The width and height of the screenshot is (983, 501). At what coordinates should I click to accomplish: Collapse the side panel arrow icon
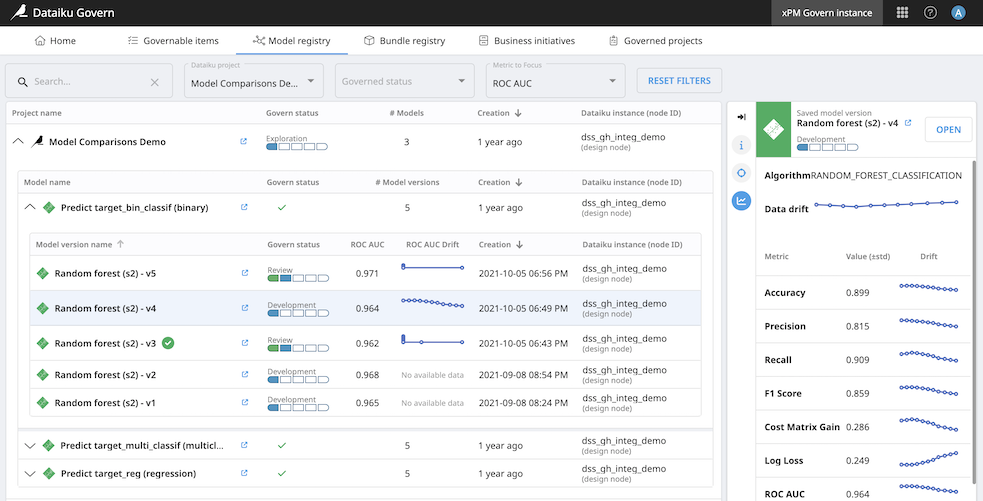(x=742, y=117)
